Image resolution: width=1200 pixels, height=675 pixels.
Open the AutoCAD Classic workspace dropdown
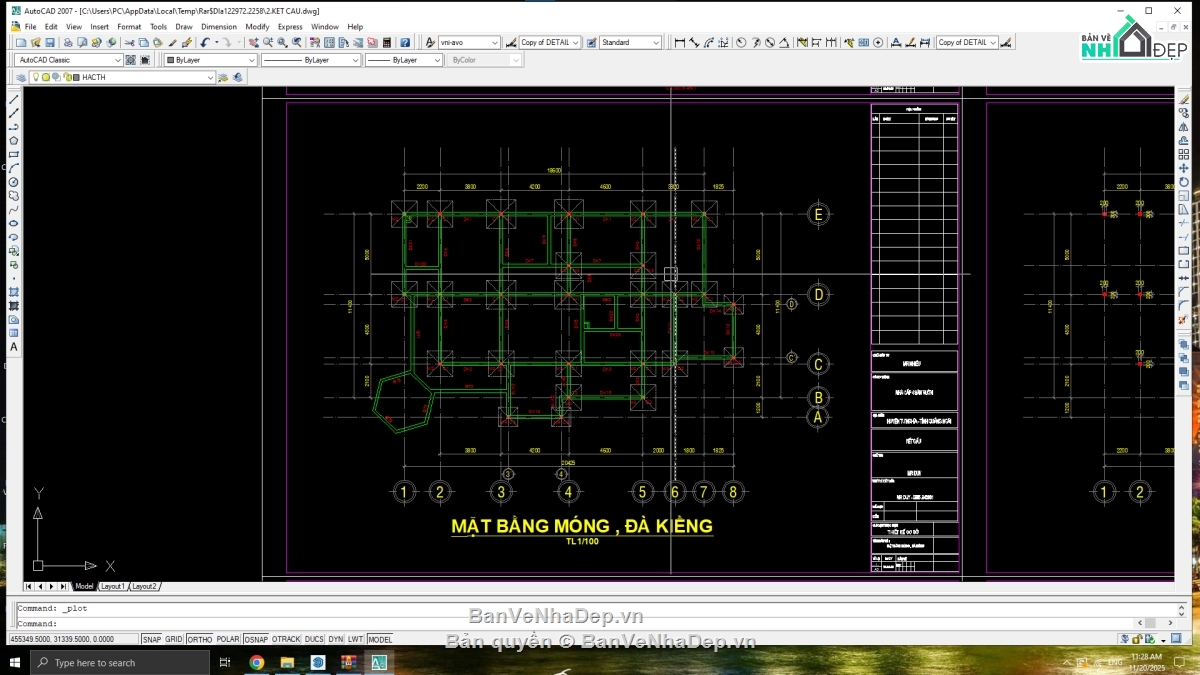tap(70, 60)
